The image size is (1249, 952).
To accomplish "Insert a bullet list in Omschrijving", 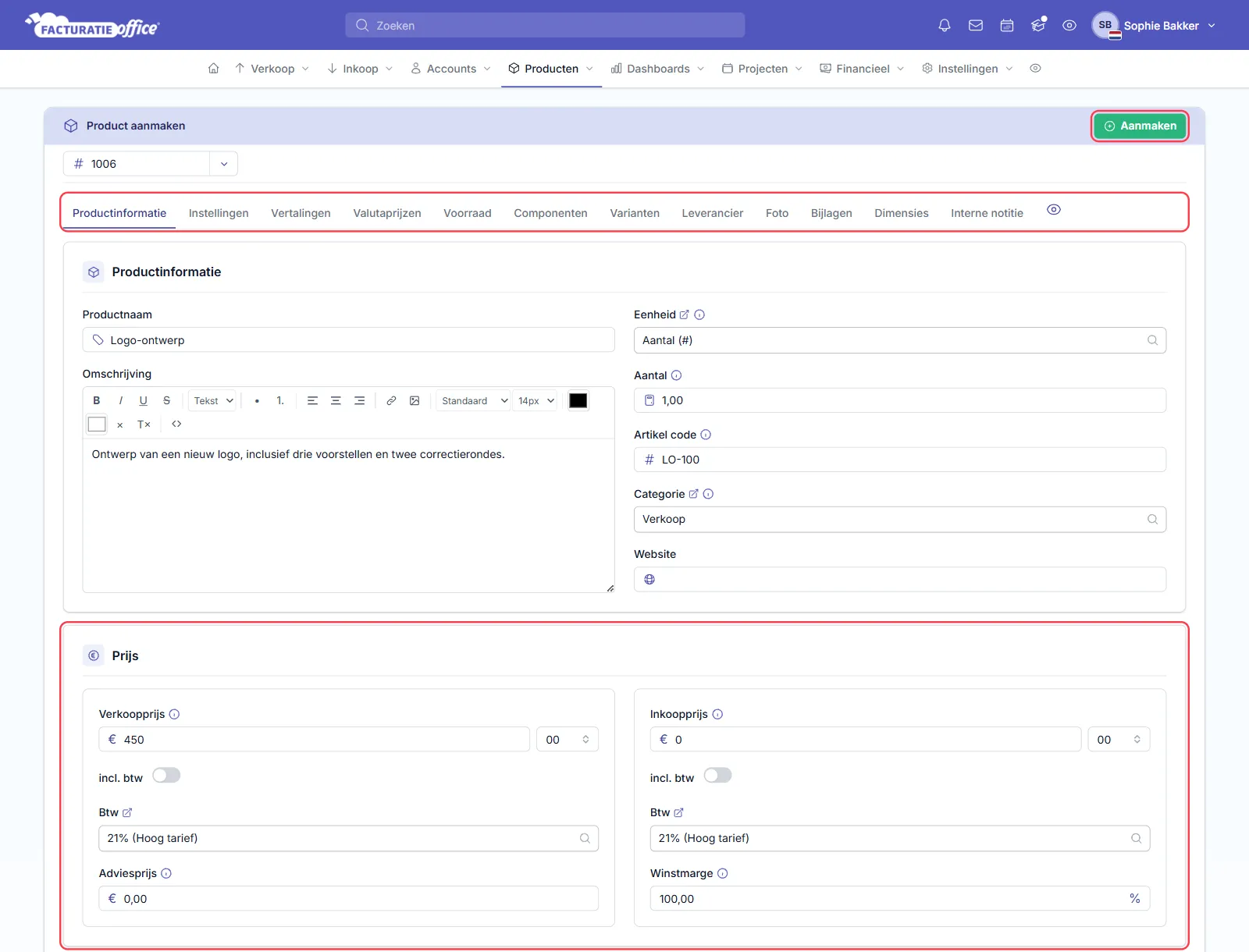I will (x=257, y=400).
